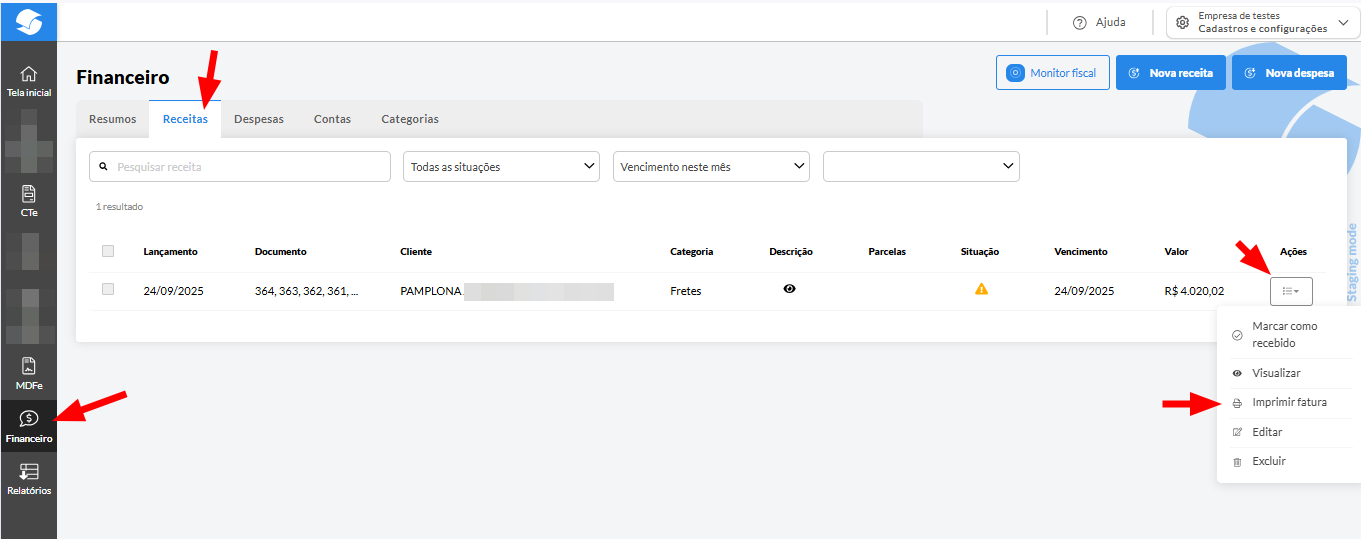The width and height of the screenshot is (1361, 539).
Task: Open Relatórios in the sidebar
Action: pyautogui.click(x=29, y=478)
